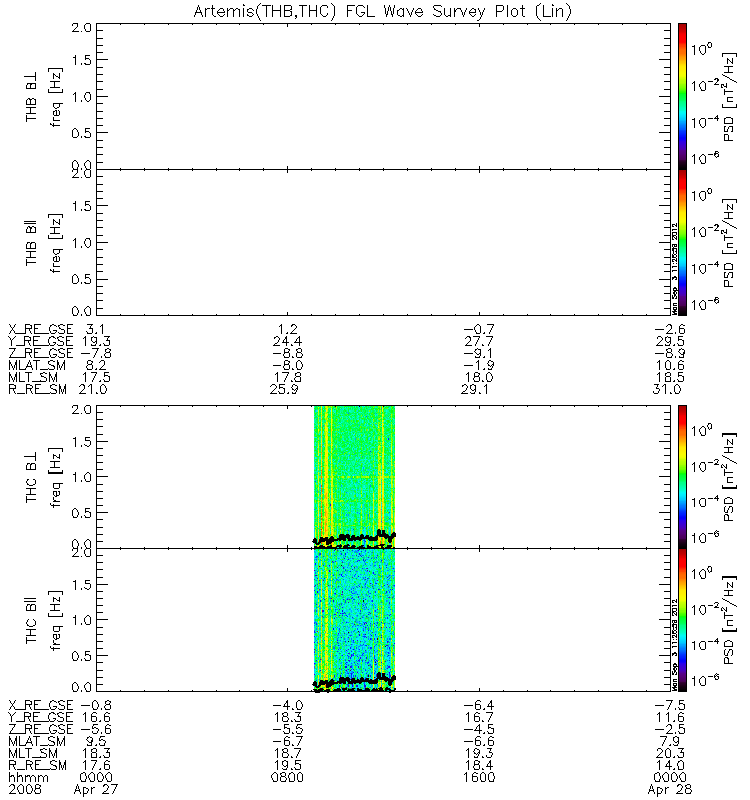Click the THC Z_RE_GSE value '-5.6'
The image size is (750, 800).
click(96, 729)
